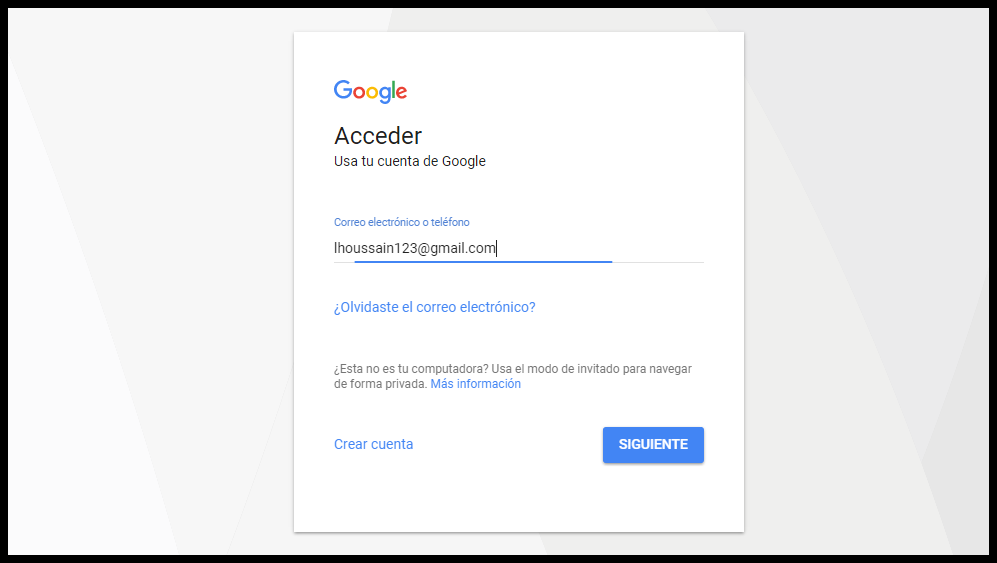Follow the Más información link
The height and width of the screenshot is (563, 997).
click(475, 384)
